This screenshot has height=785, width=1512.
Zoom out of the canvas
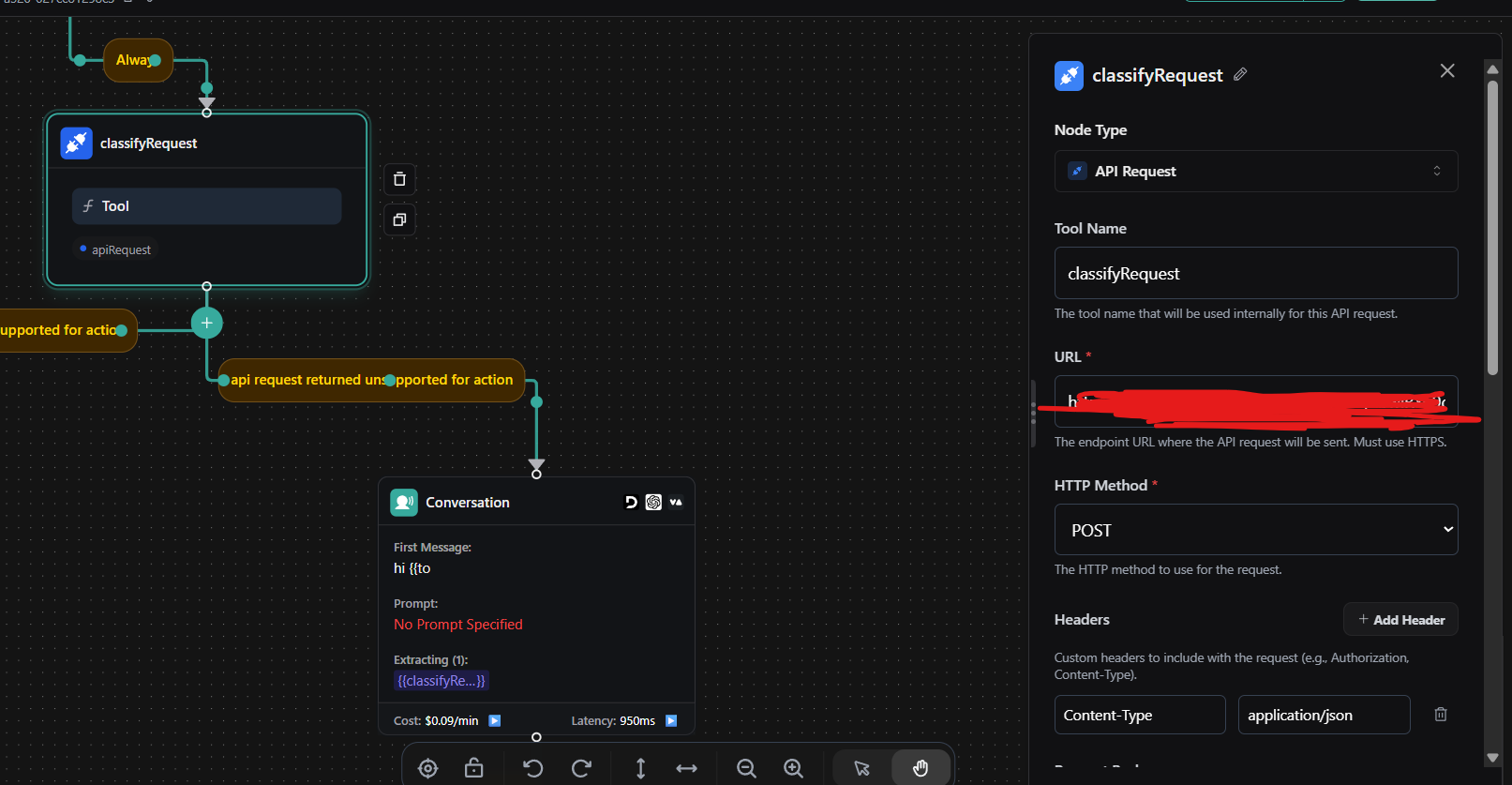[x=746, y=769]
